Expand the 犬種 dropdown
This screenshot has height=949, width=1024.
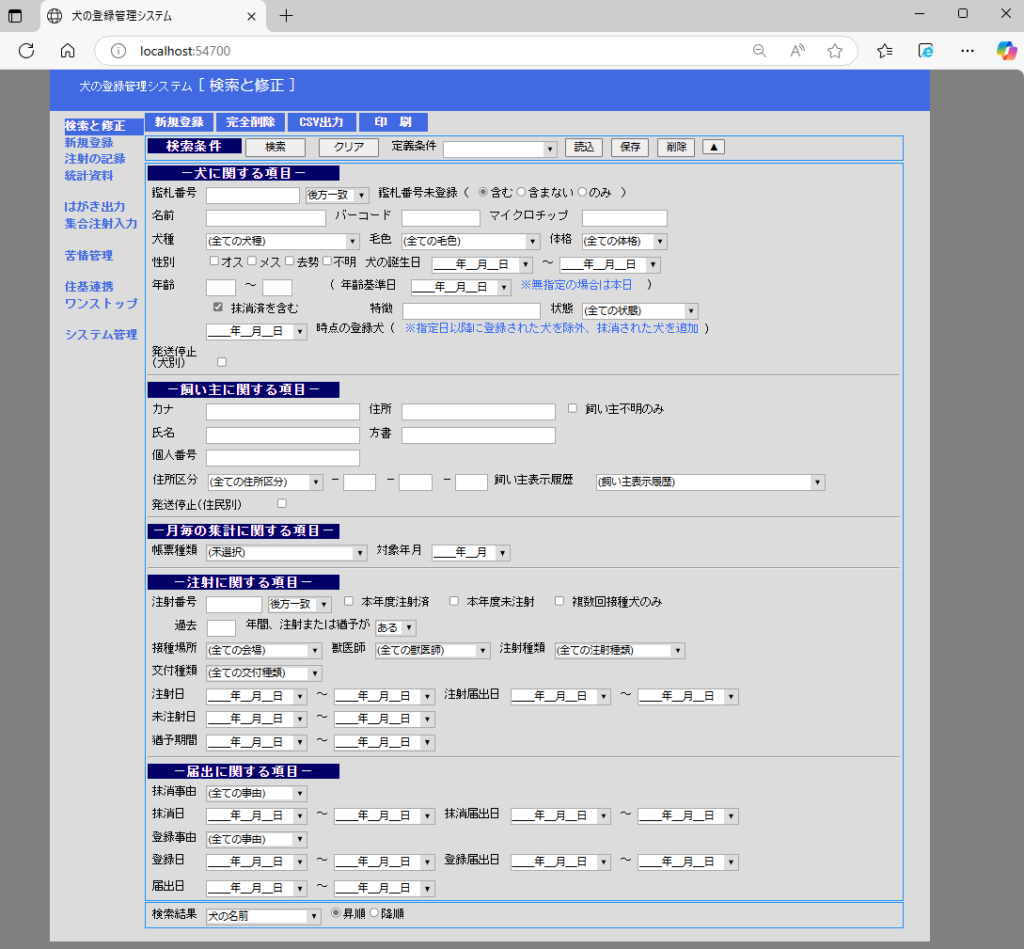point(282,241)
